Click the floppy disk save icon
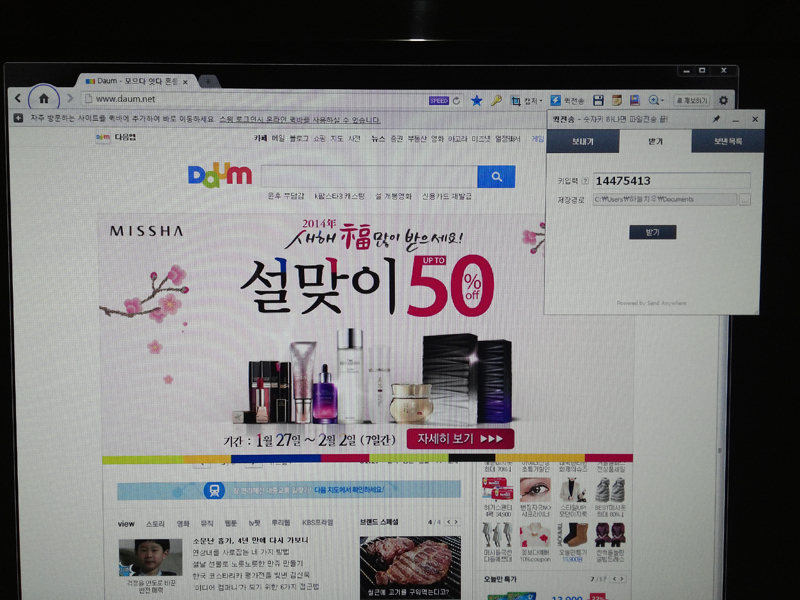Image resolution: width=800 pixels, height=600 pixels. coord(598,101)
